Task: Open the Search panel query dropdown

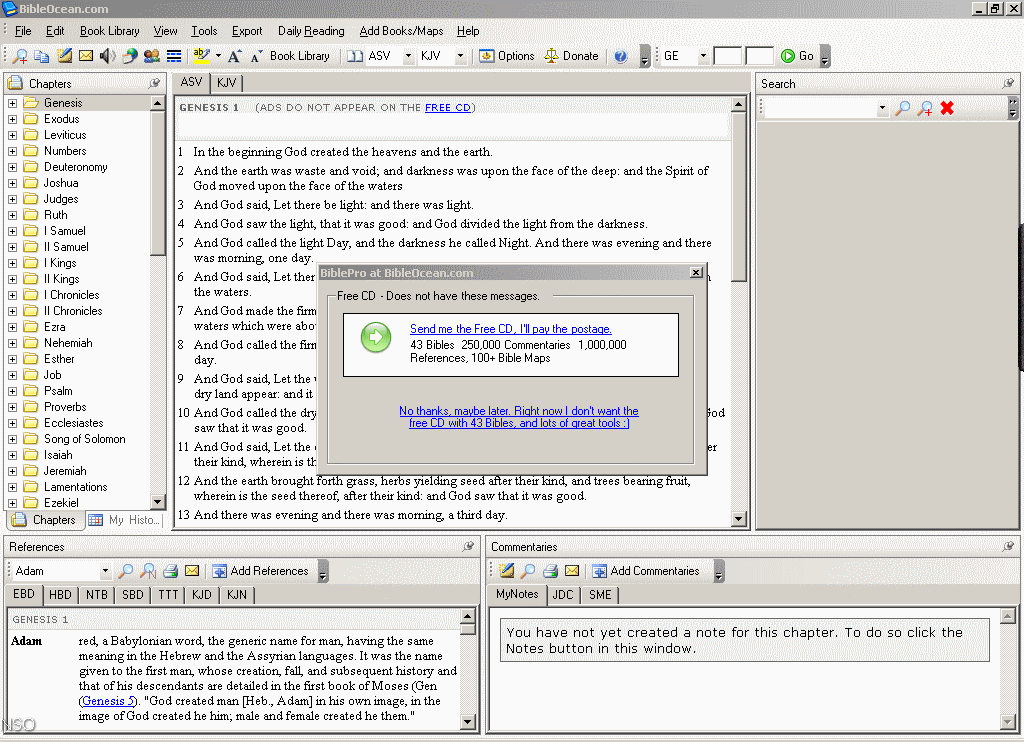Action: coord(882,108)
